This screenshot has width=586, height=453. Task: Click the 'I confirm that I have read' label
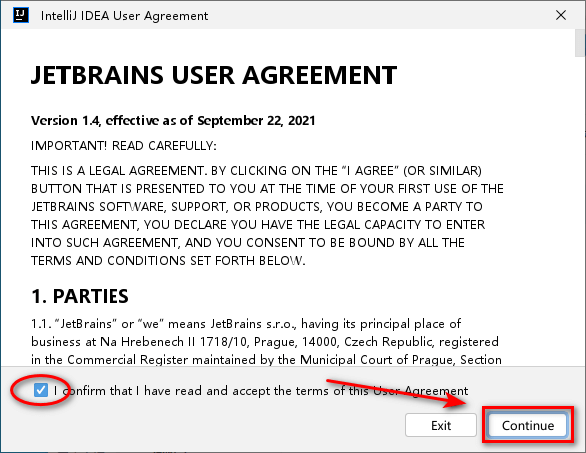[261, 391]
